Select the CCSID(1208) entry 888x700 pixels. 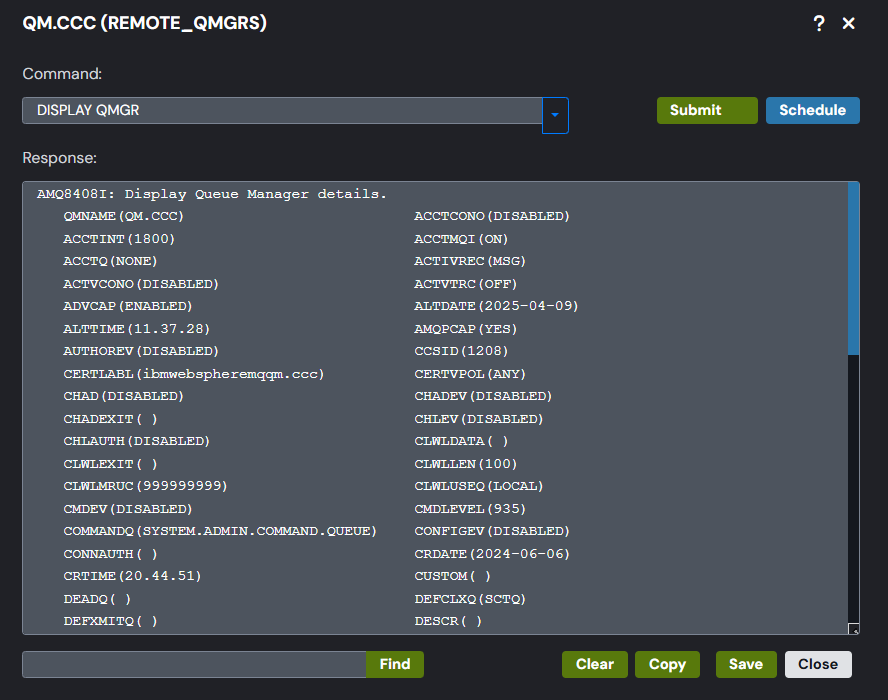tap(461, 351)
